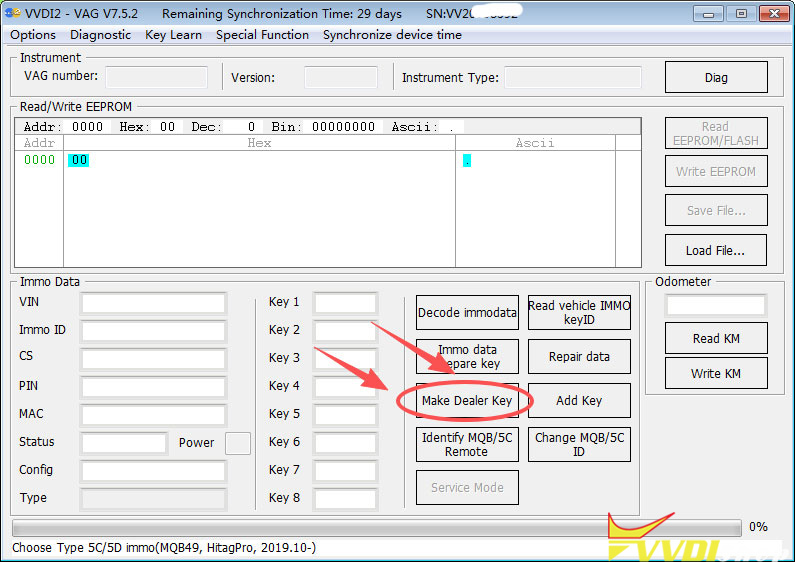Image resolution: width=795 pixels, height=562 pixels.
Task: Click Change MQB/5C ID button
Action: click(x=579, y=445)
